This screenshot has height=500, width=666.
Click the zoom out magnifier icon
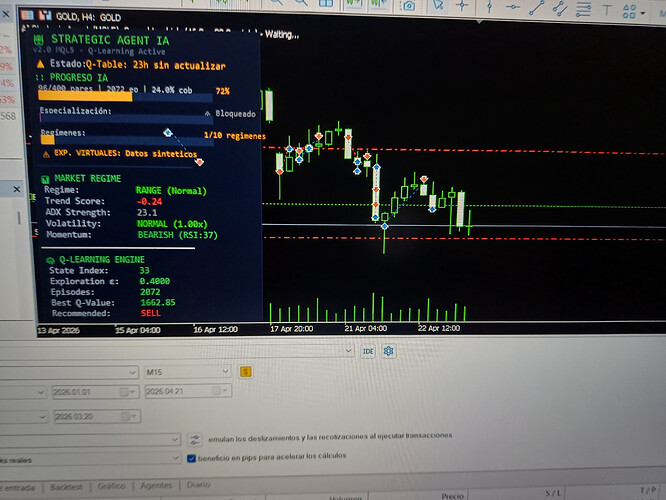[301, 3]
